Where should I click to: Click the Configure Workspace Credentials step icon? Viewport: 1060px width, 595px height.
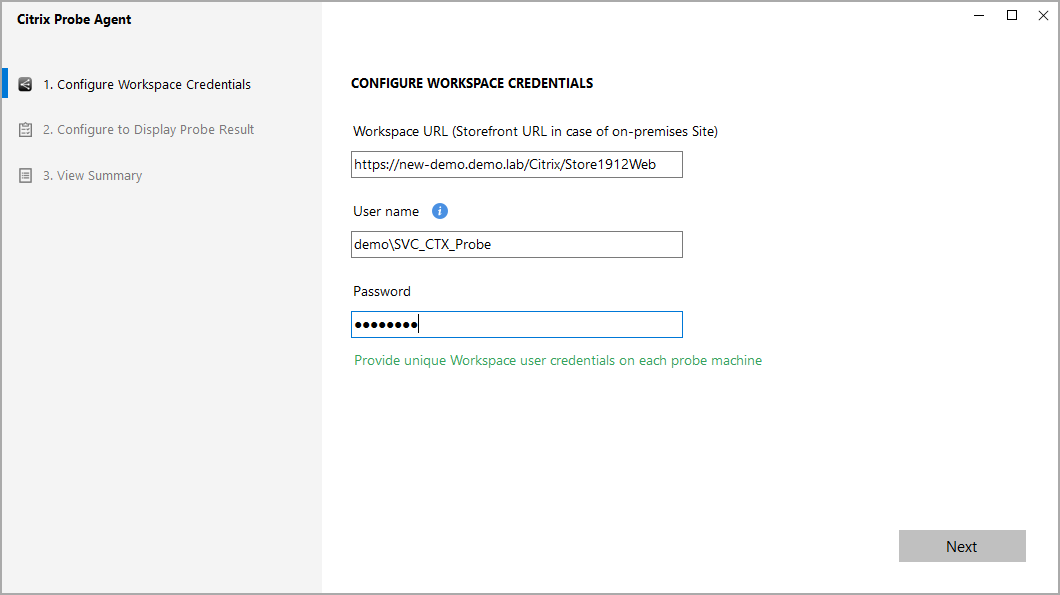[26, 85]
